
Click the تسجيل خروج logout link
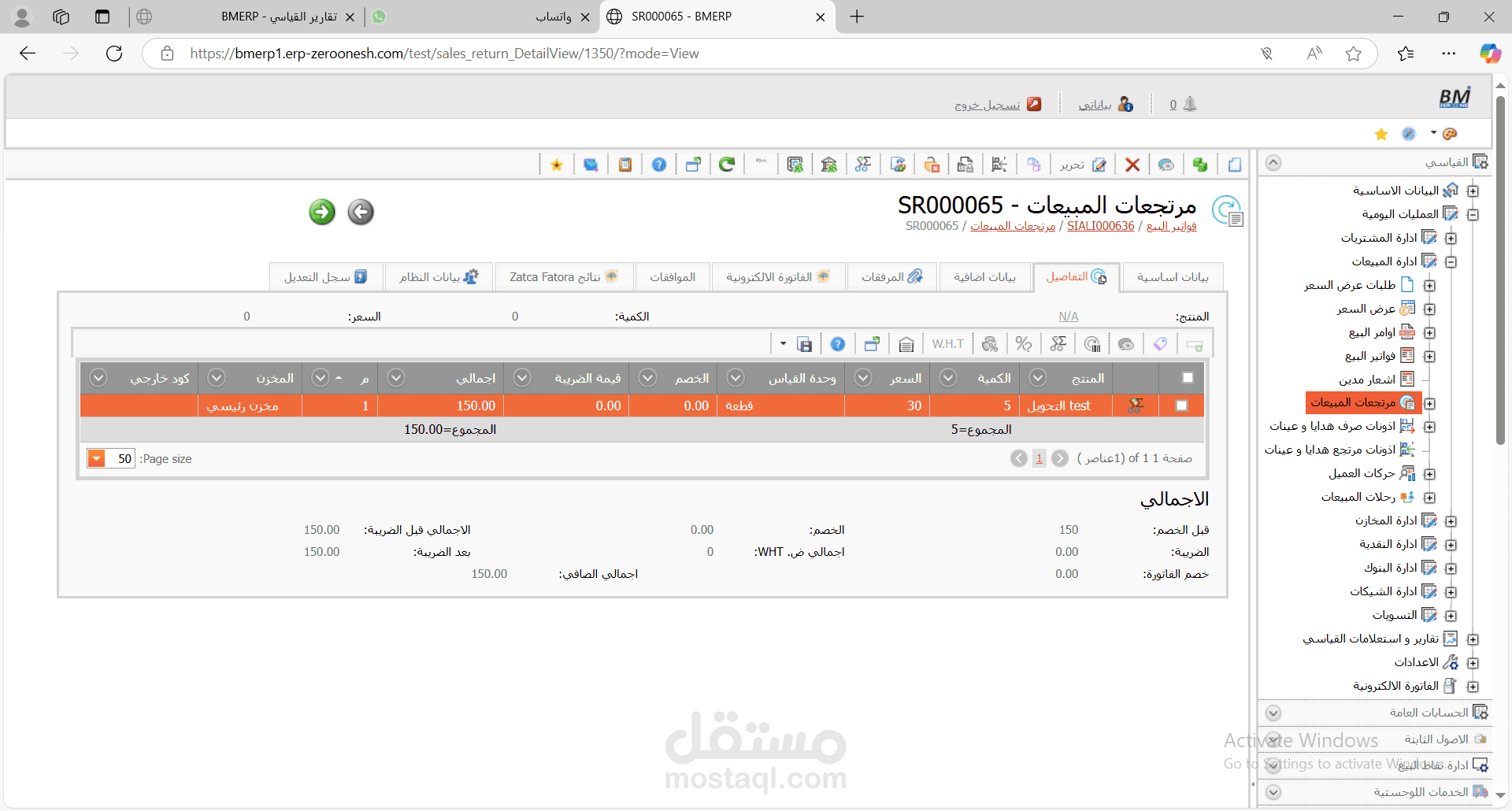[997, 105]
